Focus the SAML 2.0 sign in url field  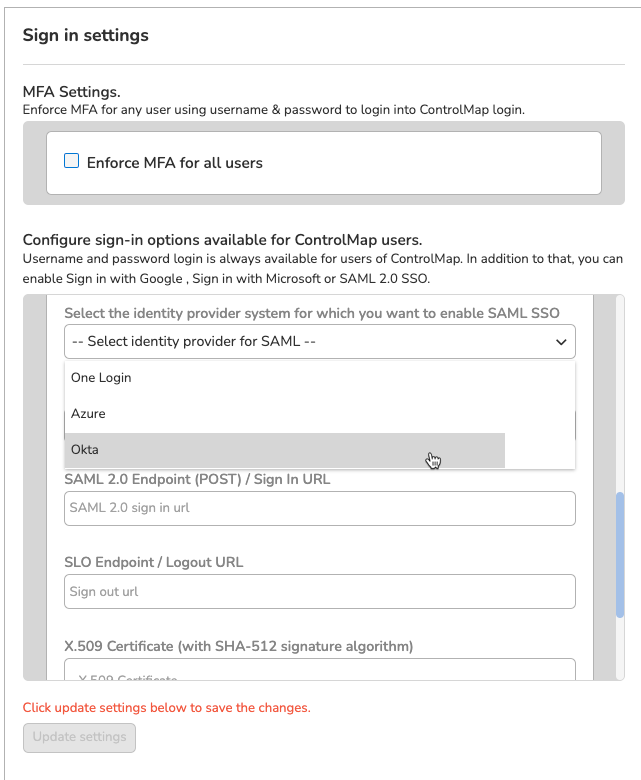click(320, 508)
